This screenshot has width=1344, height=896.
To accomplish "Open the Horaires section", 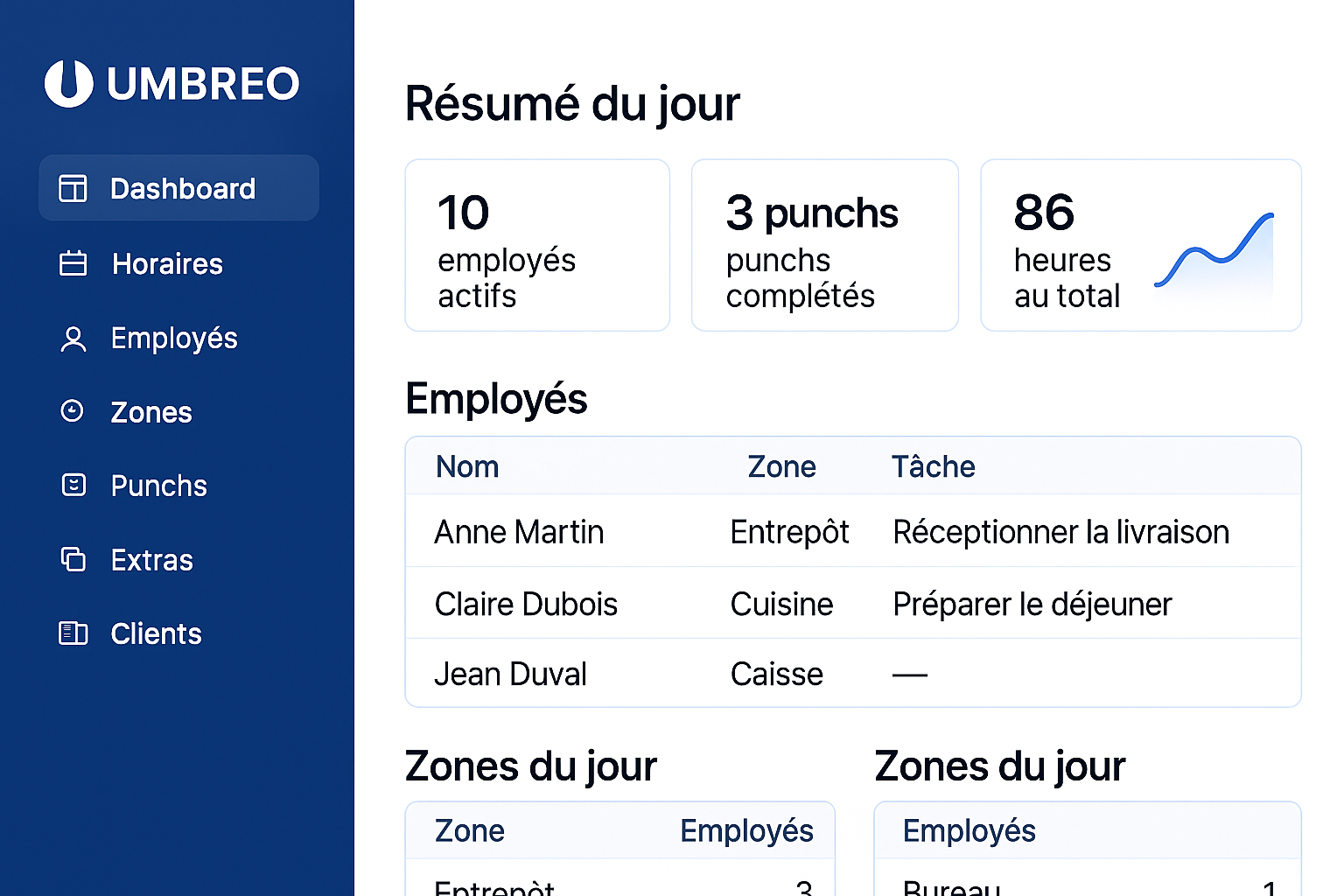I will [x=166, y=263].
